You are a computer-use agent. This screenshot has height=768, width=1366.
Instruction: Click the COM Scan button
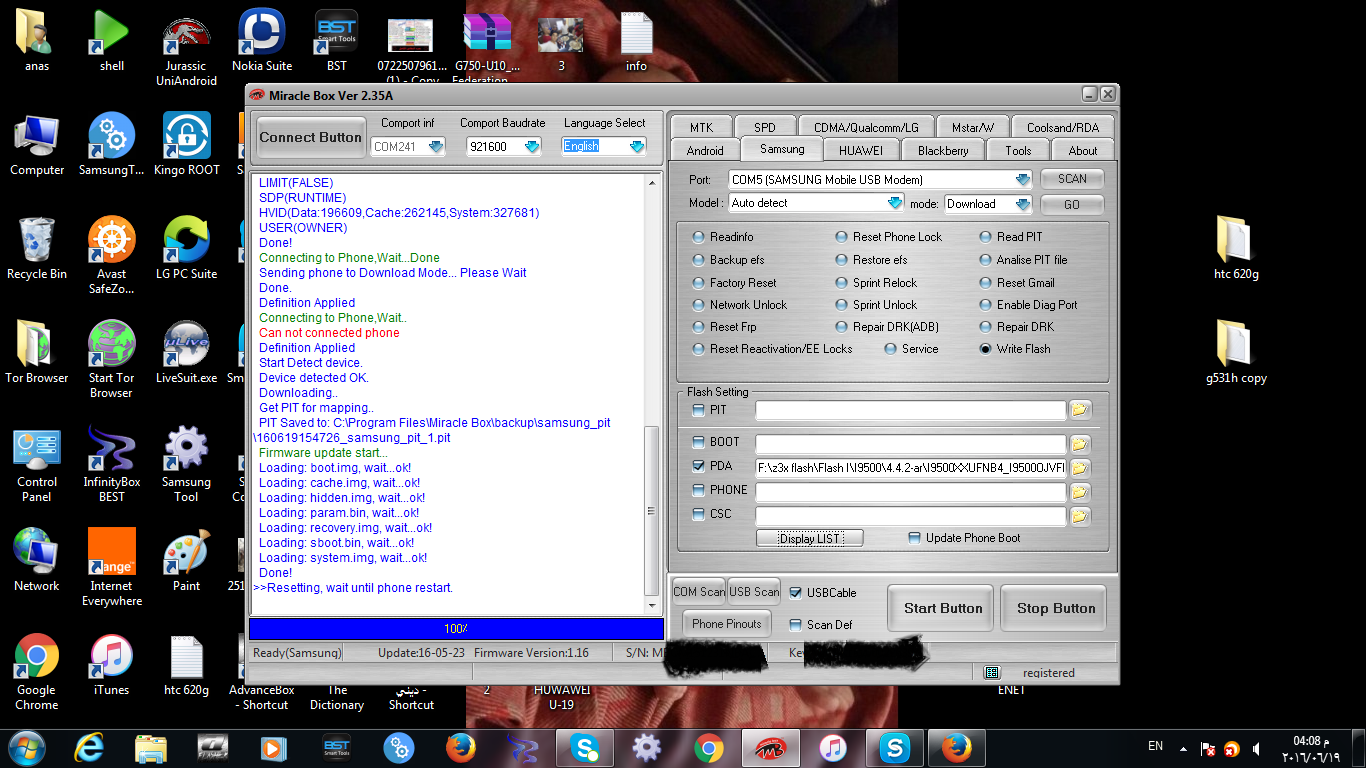[699, 592]
